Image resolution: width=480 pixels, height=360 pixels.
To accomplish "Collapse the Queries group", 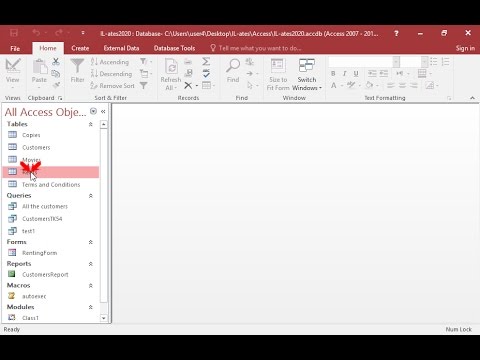I will 90,196.
